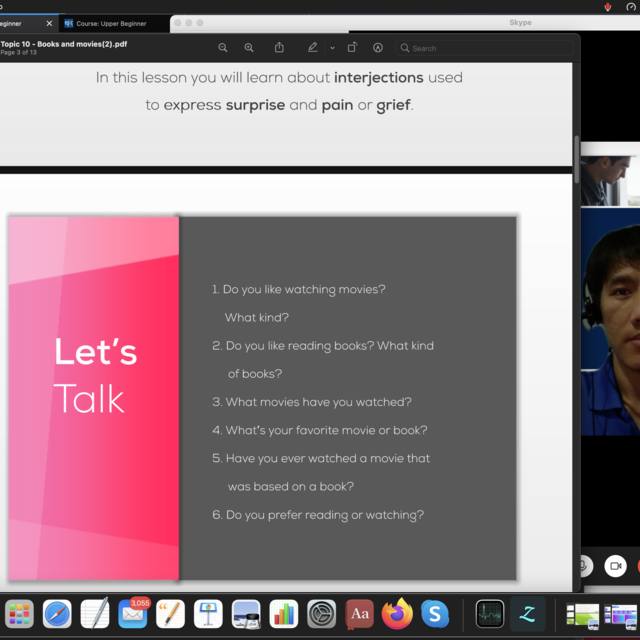Open System Preferences from the Dock
640x640 pixels.
pyautogui.click(x=322, y=613)
